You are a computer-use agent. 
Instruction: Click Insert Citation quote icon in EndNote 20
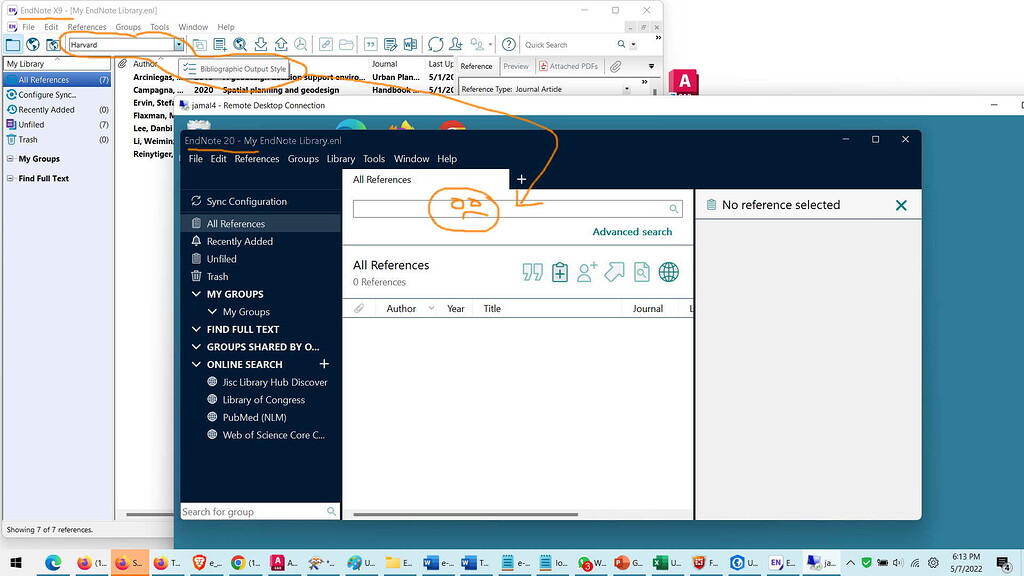coord(532,272)
